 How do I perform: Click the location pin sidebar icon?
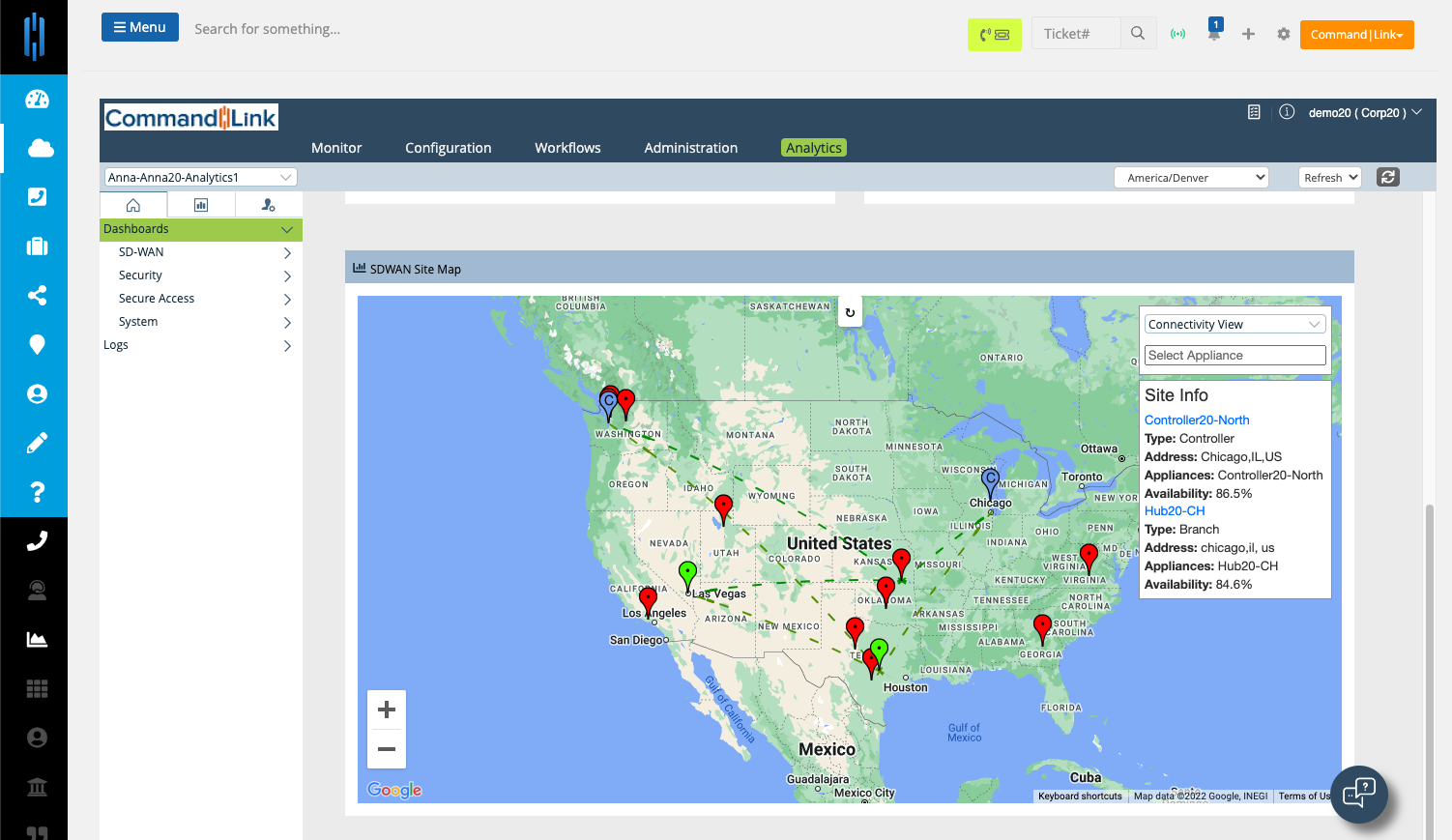tap(38, 344)
